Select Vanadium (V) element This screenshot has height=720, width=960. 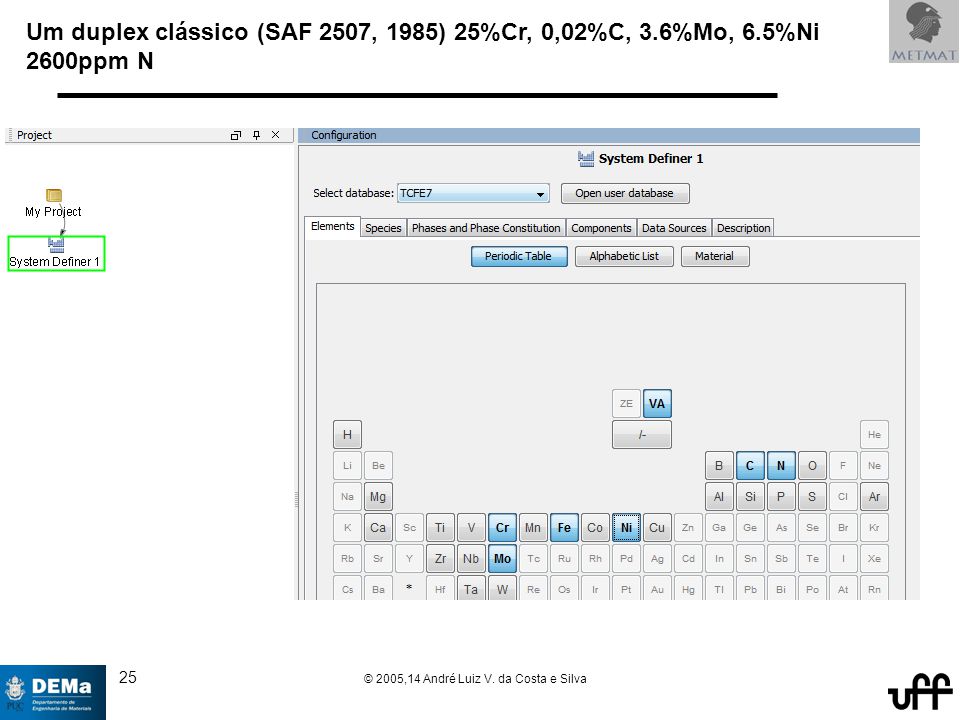471,528
